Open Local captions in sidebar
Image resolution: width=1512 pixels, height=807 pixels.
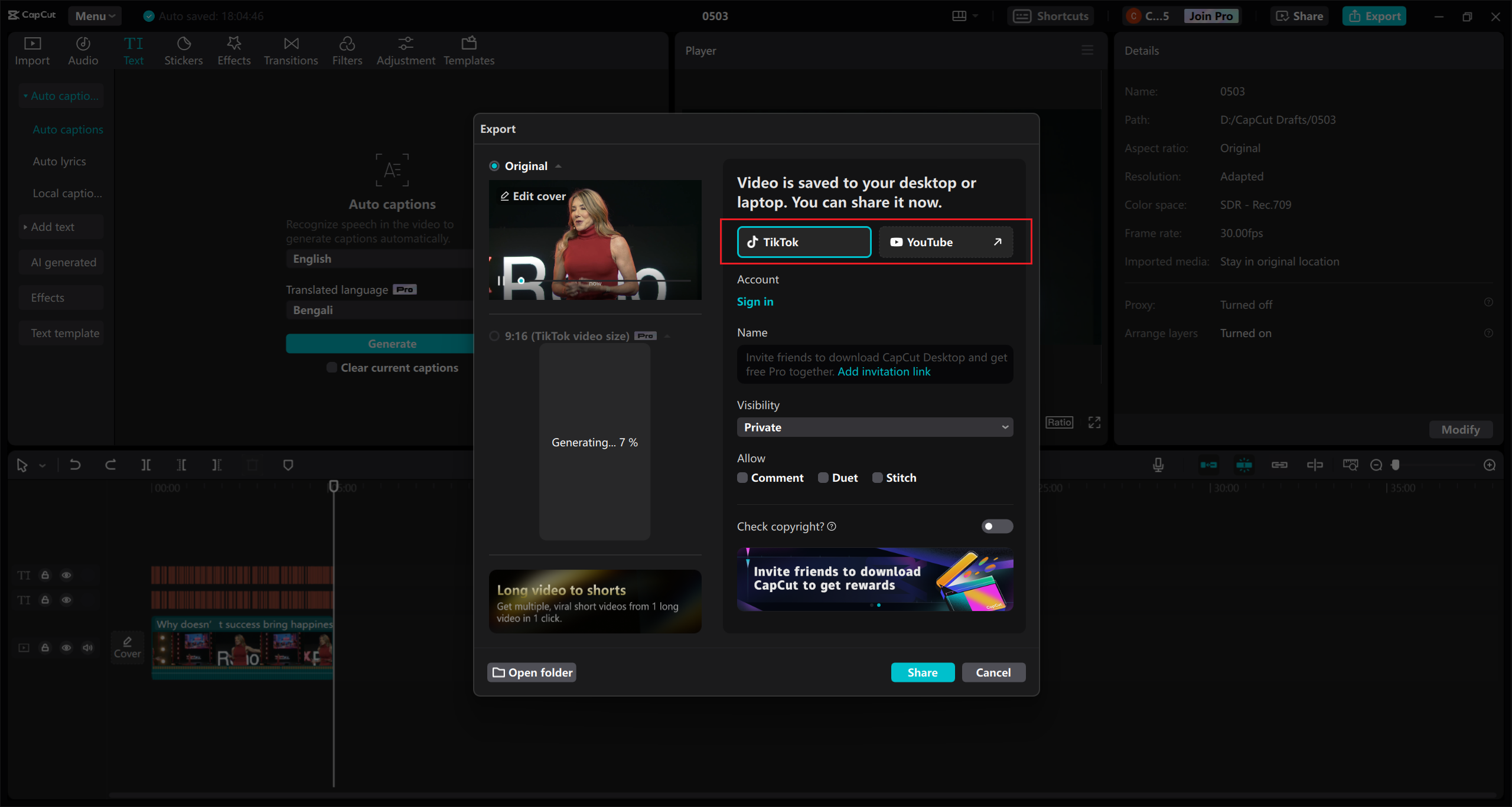coord(67,193)
